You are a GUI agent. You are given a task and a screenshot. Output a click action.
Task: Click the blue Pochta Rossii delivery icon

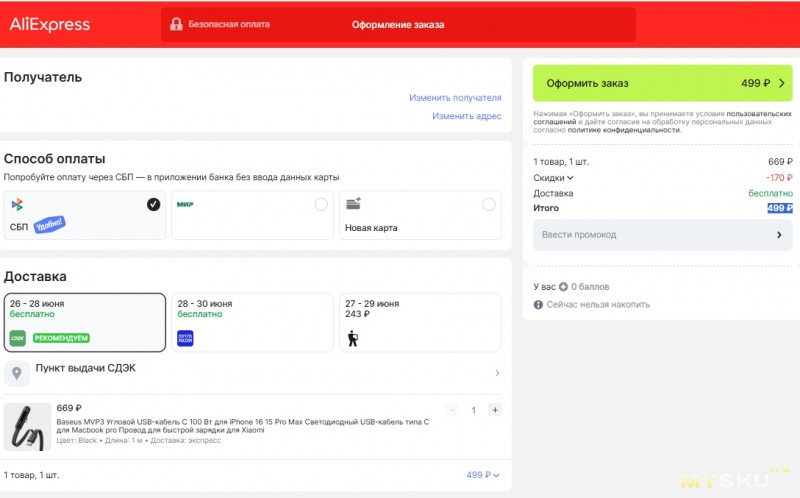point(185,338)
